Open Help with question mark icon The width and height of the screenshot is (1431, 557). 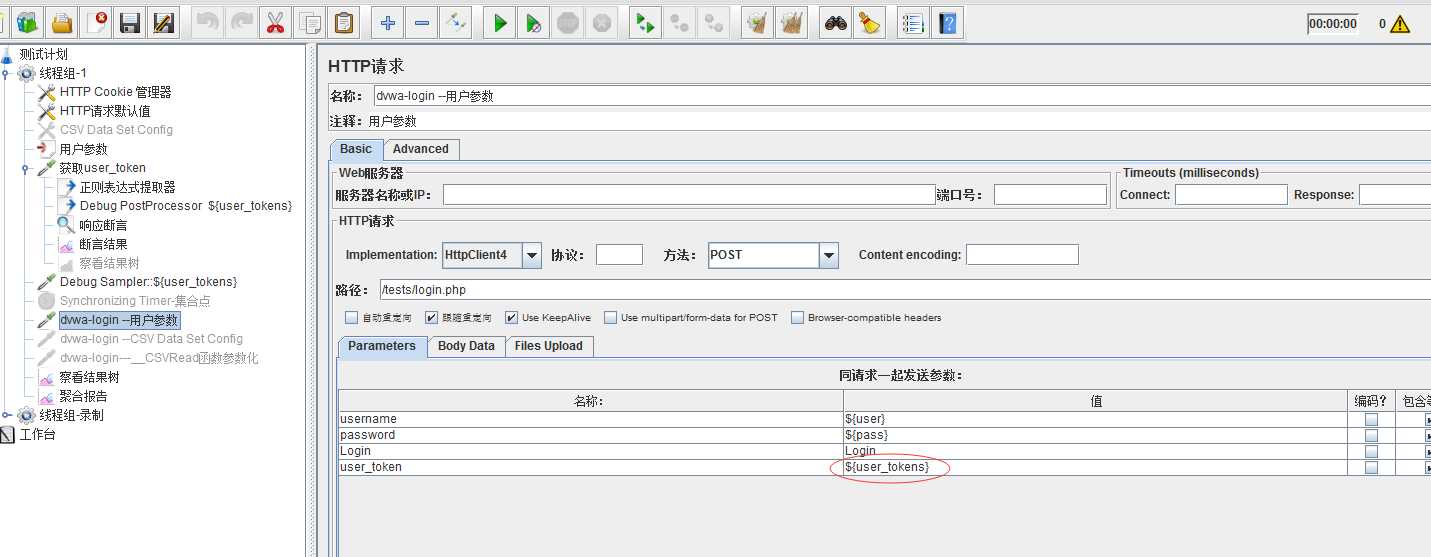click(949, 22)
